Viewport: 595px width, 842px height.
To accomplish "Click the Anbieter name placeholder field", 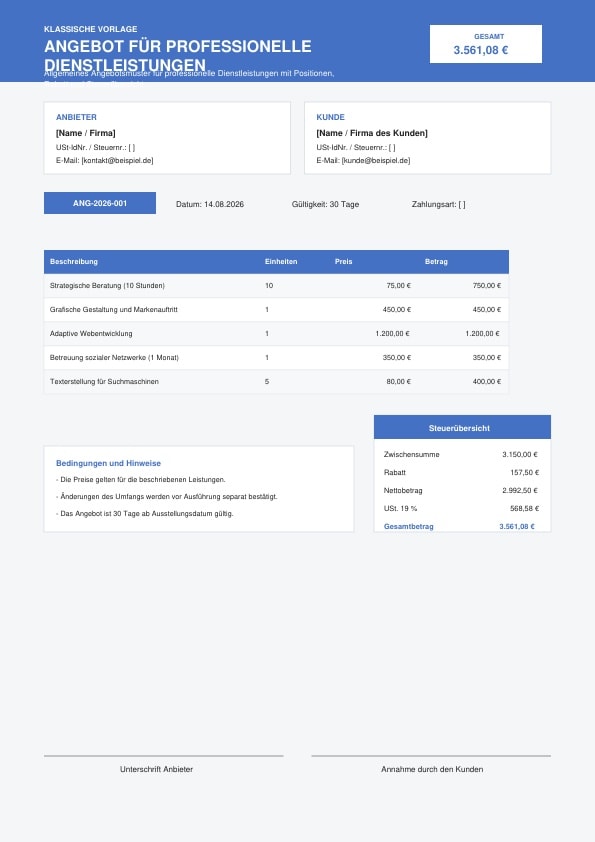I will (x=85, y=133).
